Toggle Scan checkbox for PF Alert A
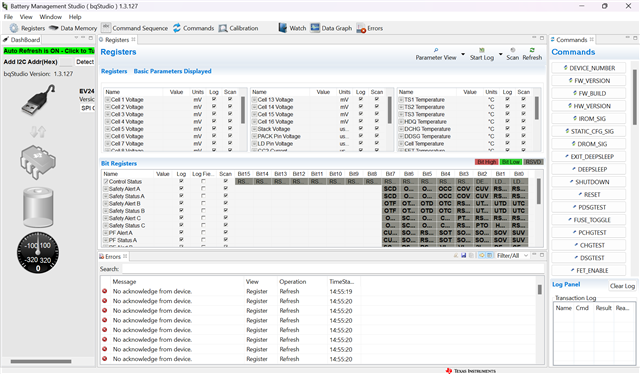Screen dimensions: 640x374 pos(225,232)
